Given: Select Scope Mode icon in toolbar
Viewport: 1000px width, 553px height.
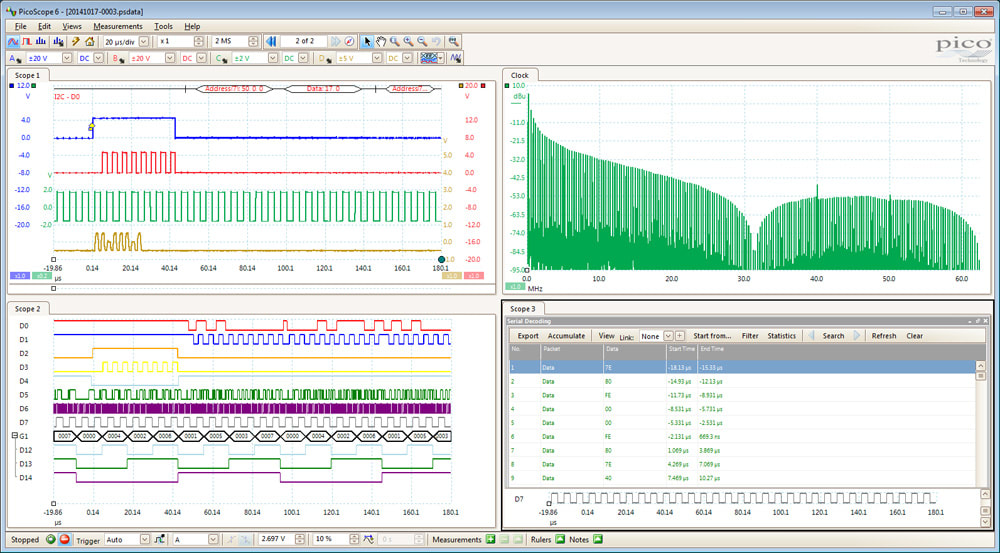Looking at the screenshot, I should pyautogui.click(x=13, y=41).
